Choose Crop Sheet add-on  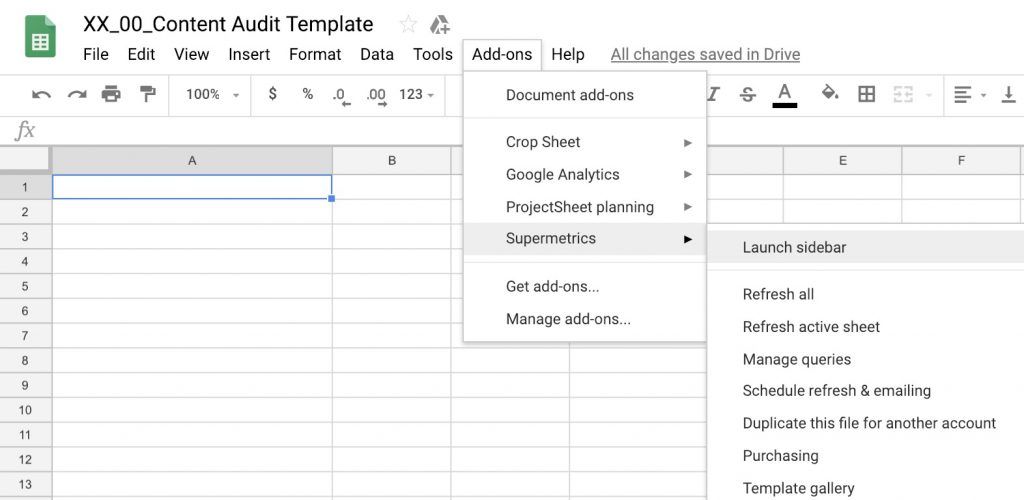coord(584,142)
